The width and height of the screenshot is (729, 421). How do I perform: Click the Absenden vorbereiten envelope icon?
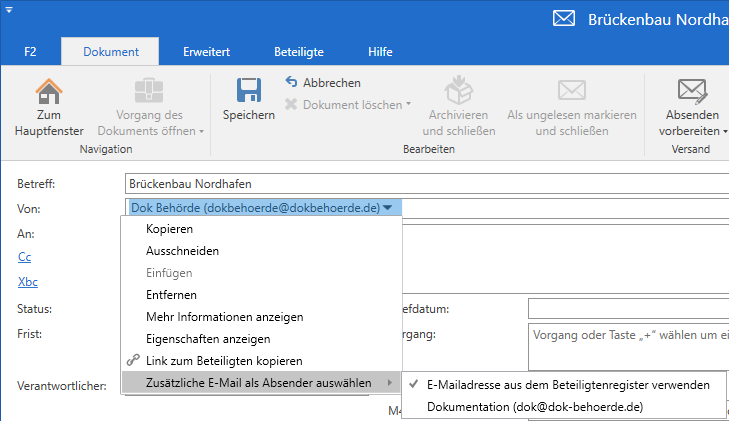coord(692,90)
